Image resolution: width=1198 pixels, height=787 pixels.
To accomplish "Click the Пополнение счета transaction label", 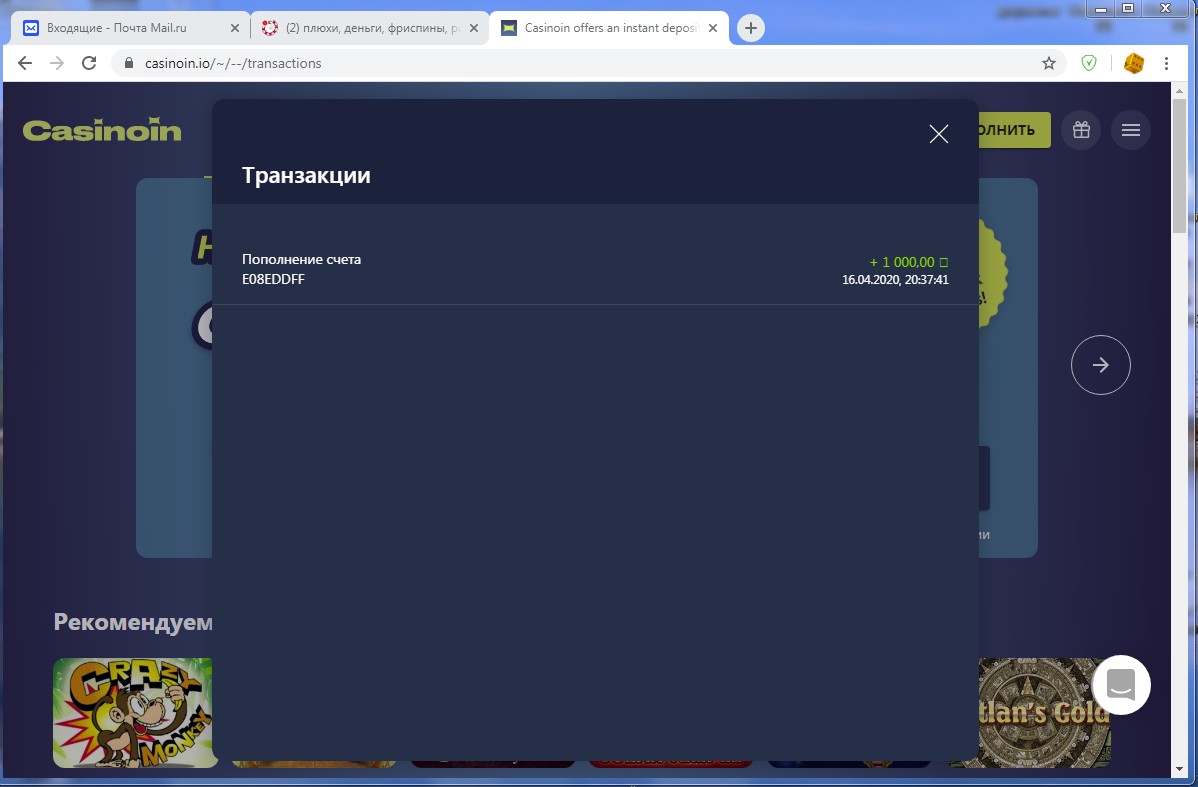I will coord(301,259).
